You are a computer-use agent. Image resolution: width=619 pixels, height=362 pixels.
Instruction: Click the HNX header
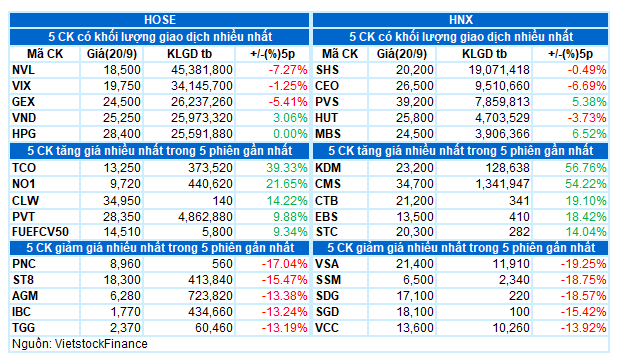(460, 20)
